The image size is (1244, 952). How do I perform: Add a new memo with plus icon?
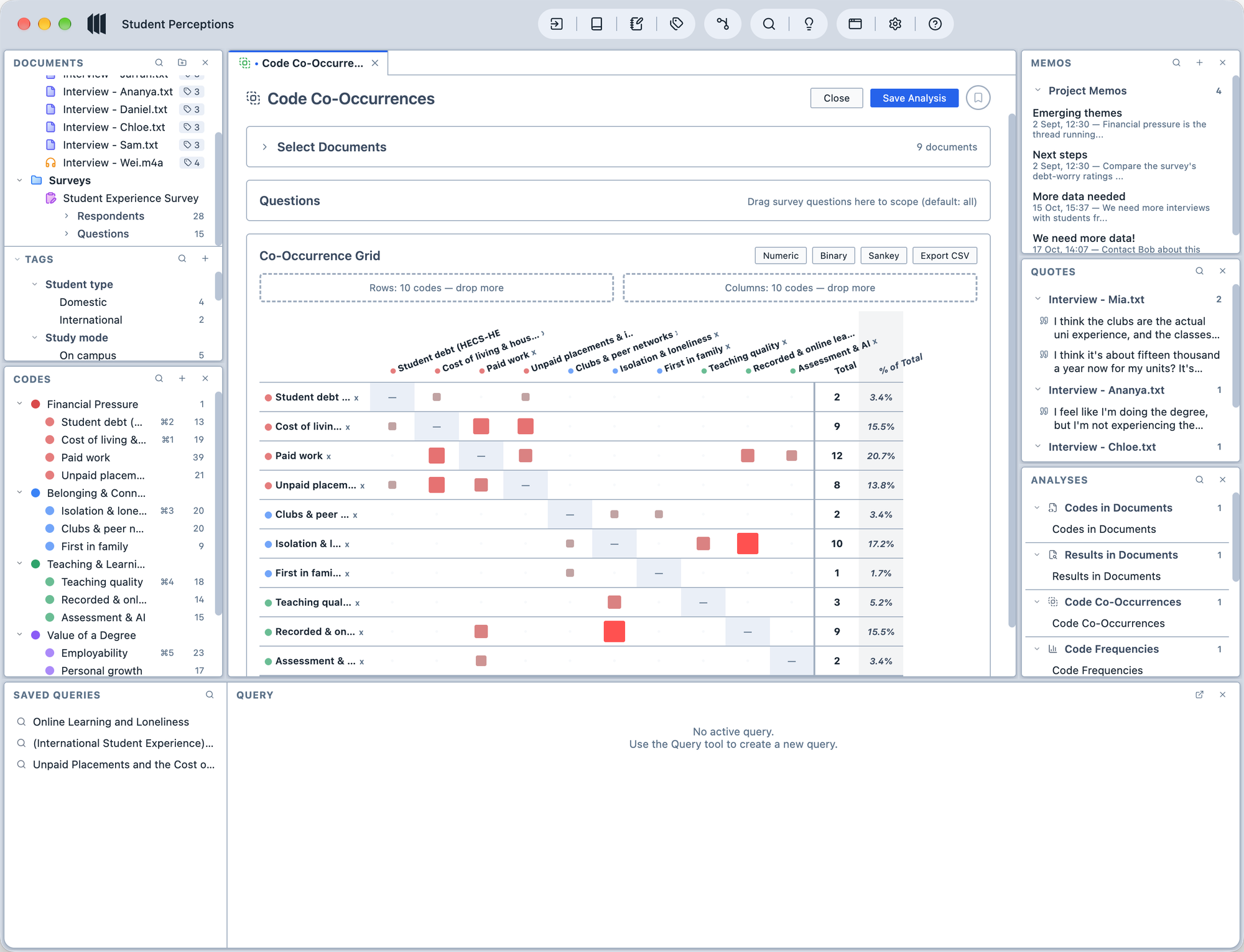coord(1199,63)
